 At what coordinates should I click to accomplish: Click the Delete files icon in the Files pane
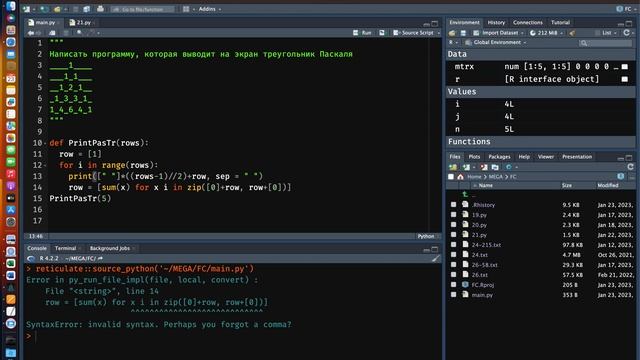point(484,167)
